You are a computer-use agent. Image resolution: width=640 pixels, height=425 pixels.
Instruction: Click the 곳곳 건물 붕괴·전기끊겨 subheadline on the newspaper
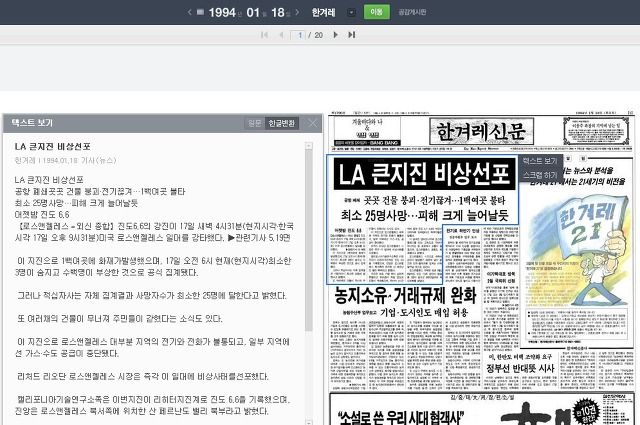[x=434, y=200]
